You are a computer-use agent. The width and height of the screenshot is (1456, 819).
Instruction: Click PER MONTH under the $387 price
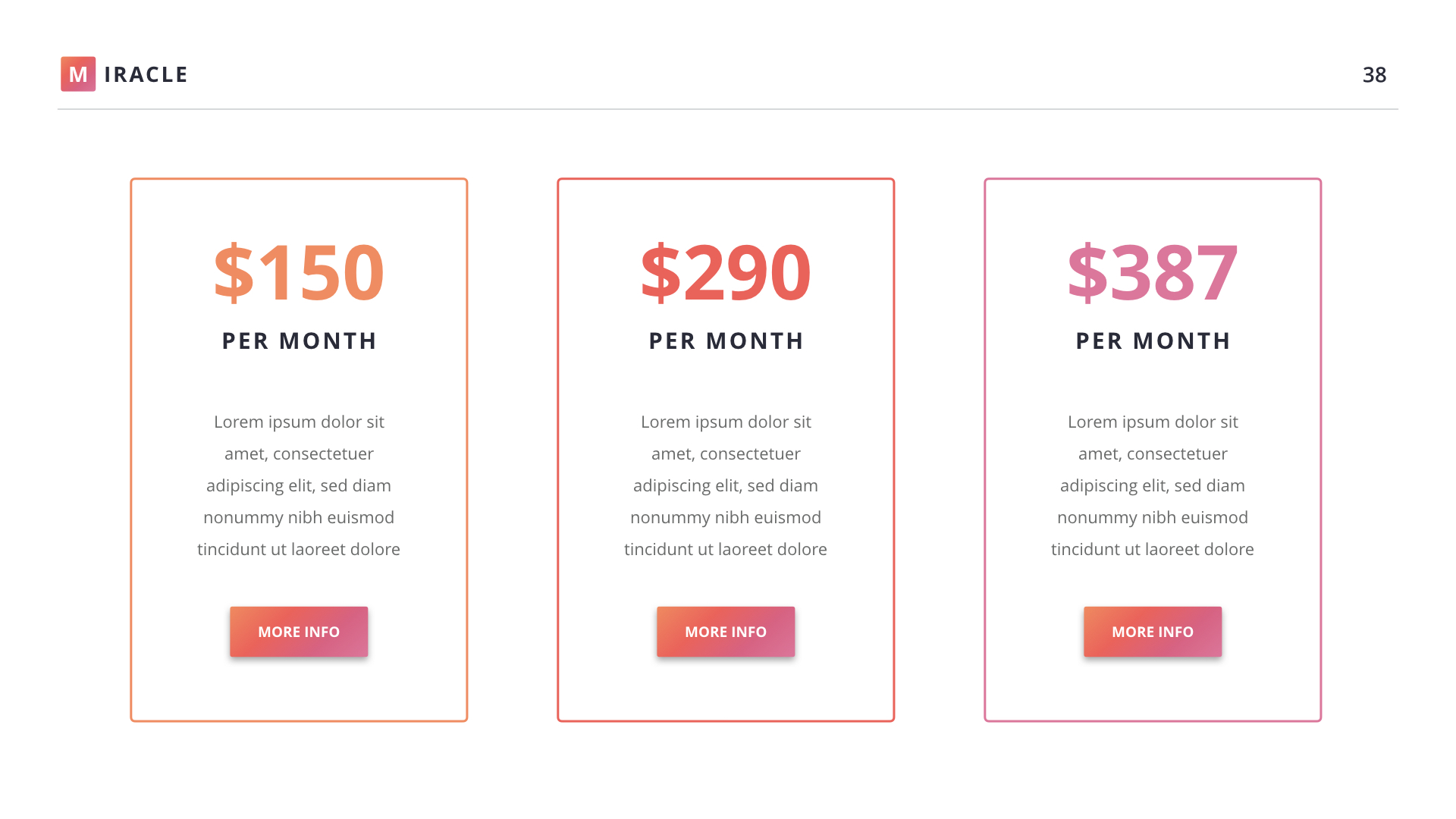pos(1153,341)
